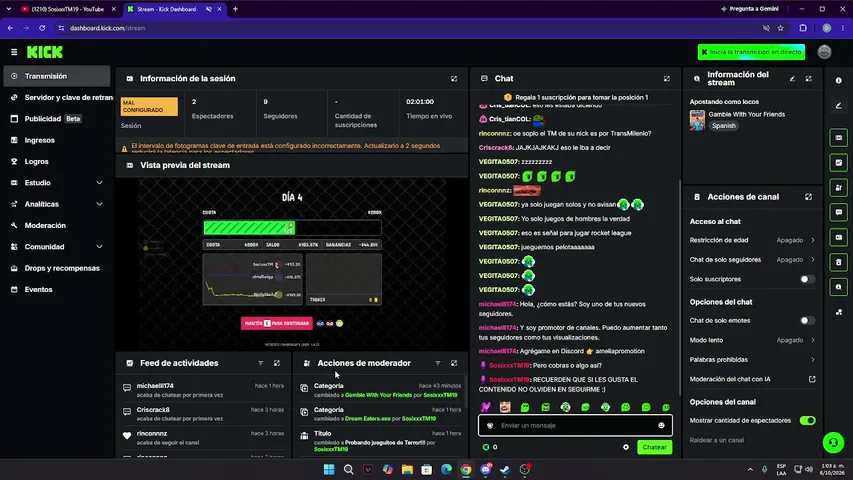Viewport: 853px width, 480px height.
Task: Open Eventos in the sidebar
Action: point(57,290)
